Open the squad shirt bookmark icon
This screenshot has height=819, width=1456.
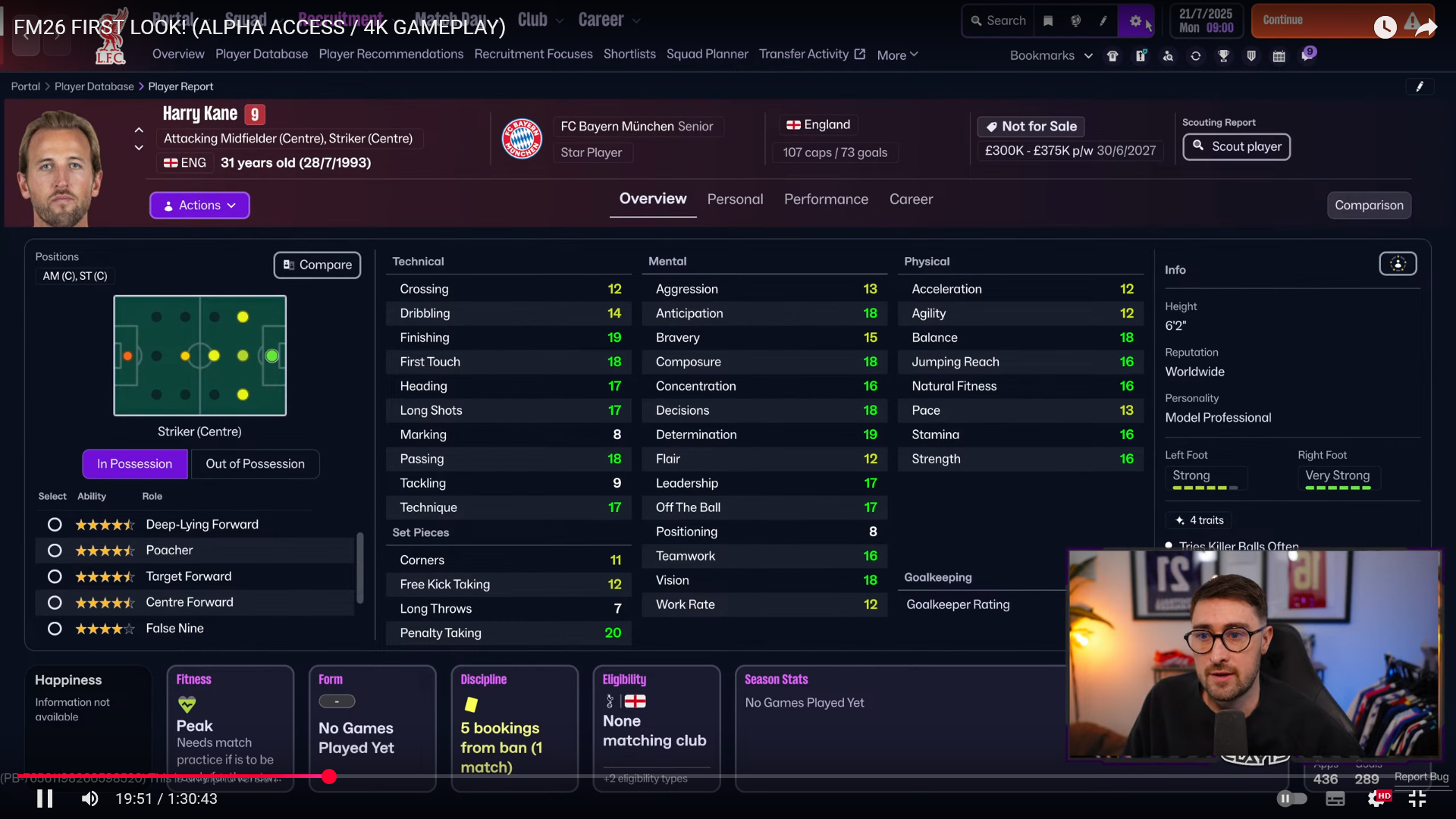coord(1112,56)
